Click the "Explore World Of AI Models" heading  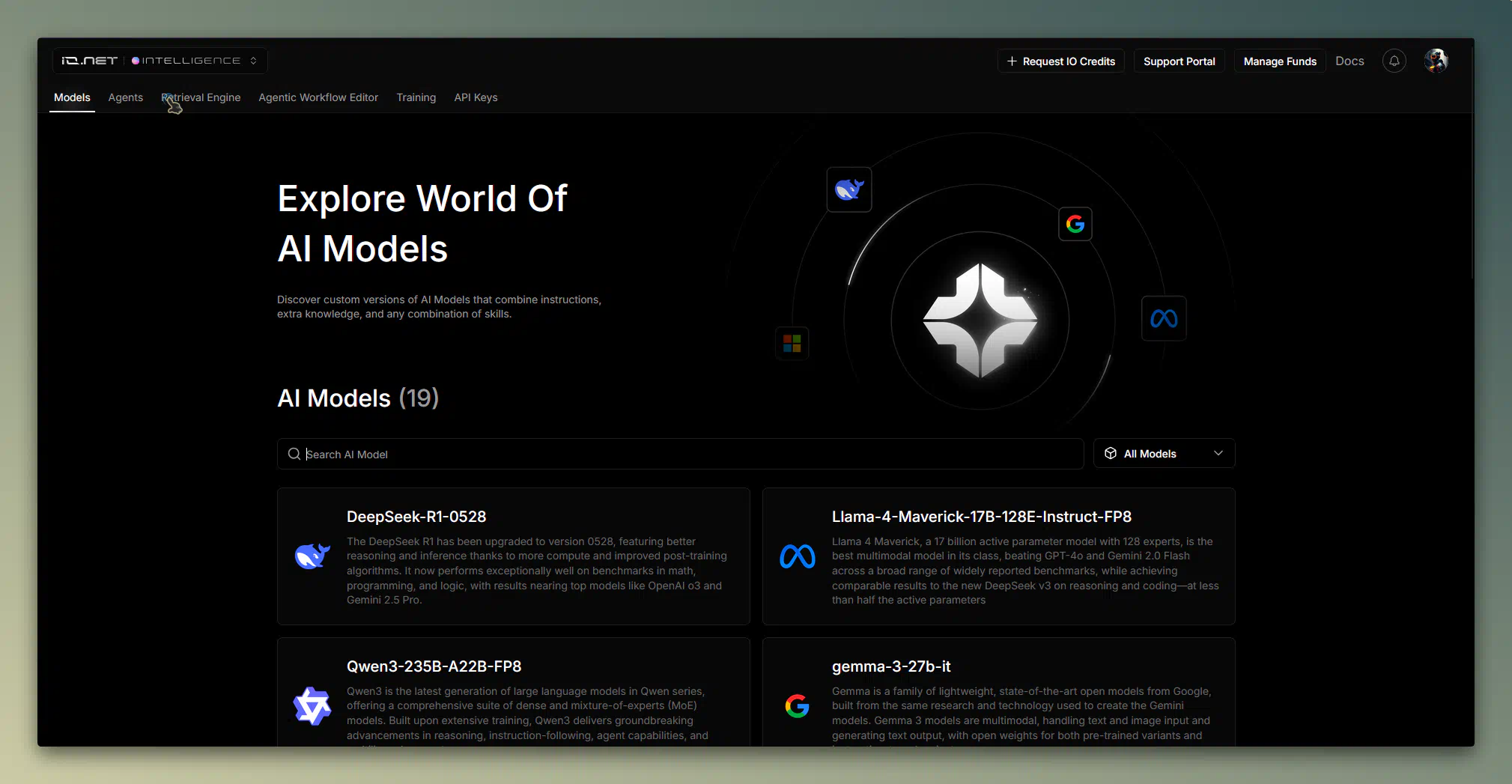click(422, 224)
